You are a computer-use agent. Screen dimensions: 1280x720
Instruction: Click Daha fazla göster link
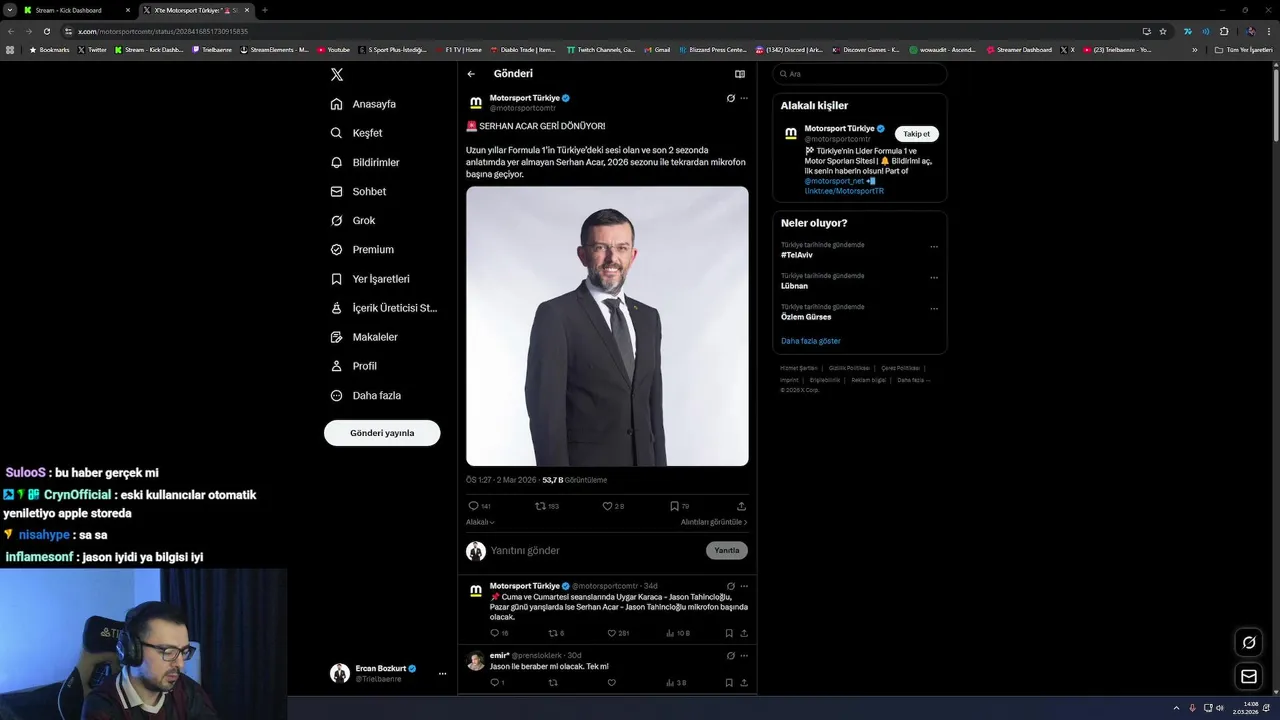click(811, 341)
